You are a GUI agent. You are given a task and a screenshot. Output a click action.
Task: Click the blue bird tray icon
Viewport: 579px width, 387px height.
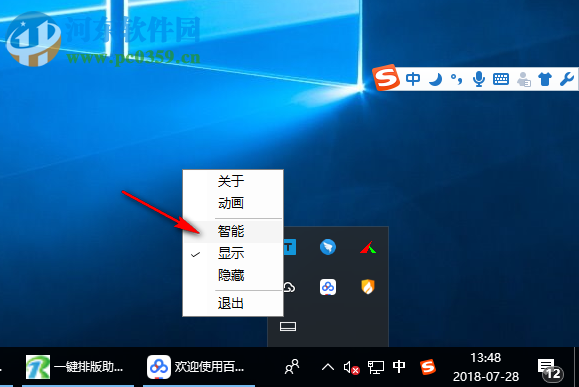click(x=328, y=247)
